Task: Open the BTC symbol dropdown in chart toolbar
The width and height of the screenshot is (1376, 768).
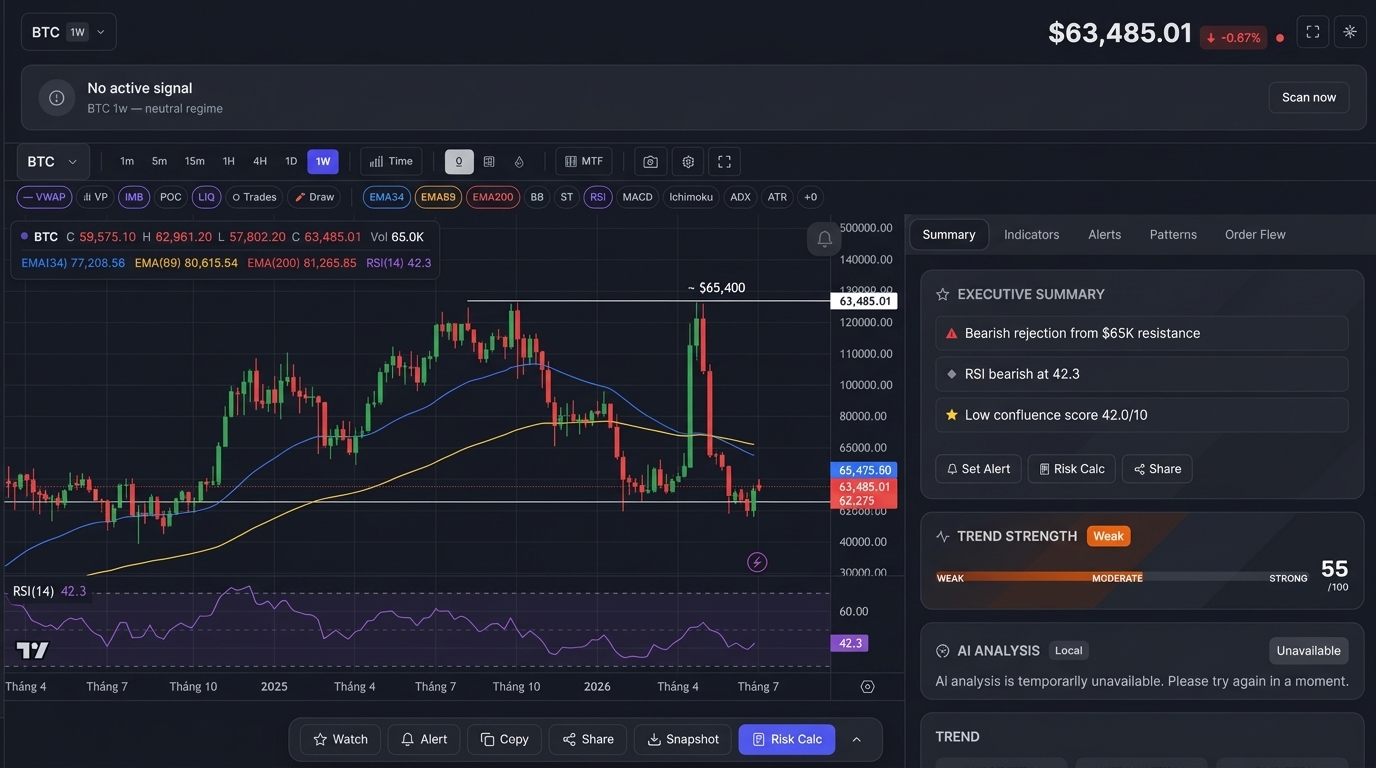Action: tap(53, 162)
